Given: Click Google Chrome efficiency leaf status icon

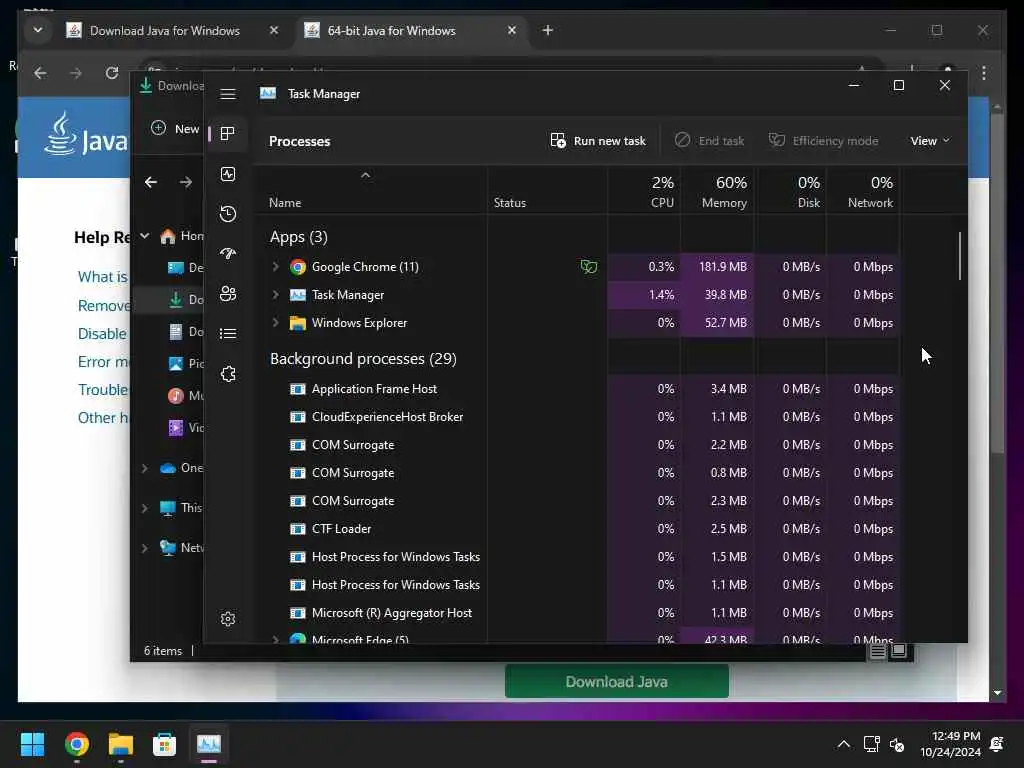Looking at the screenshot, I should [588, 266].
